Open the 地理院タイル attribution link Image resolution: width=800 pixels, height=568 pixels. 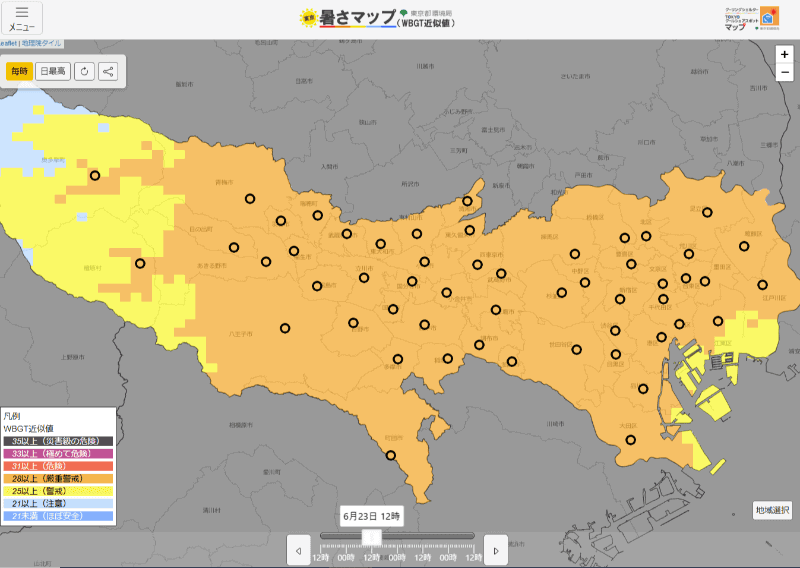pyautogui.click(x=41, y=43)
